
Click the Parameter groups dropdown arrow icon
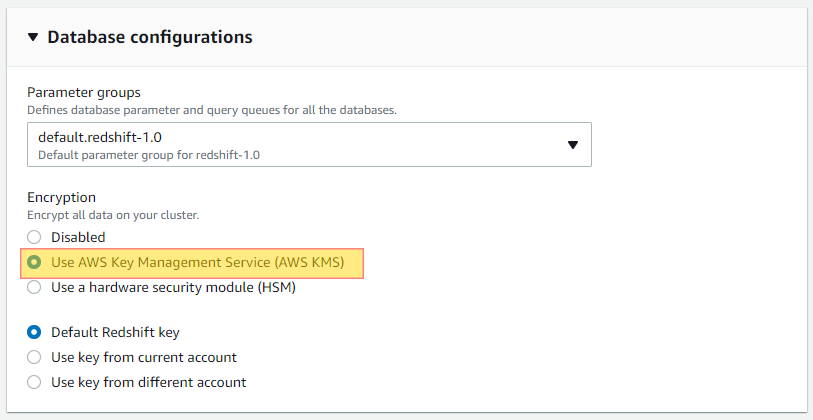pos(572,145)
